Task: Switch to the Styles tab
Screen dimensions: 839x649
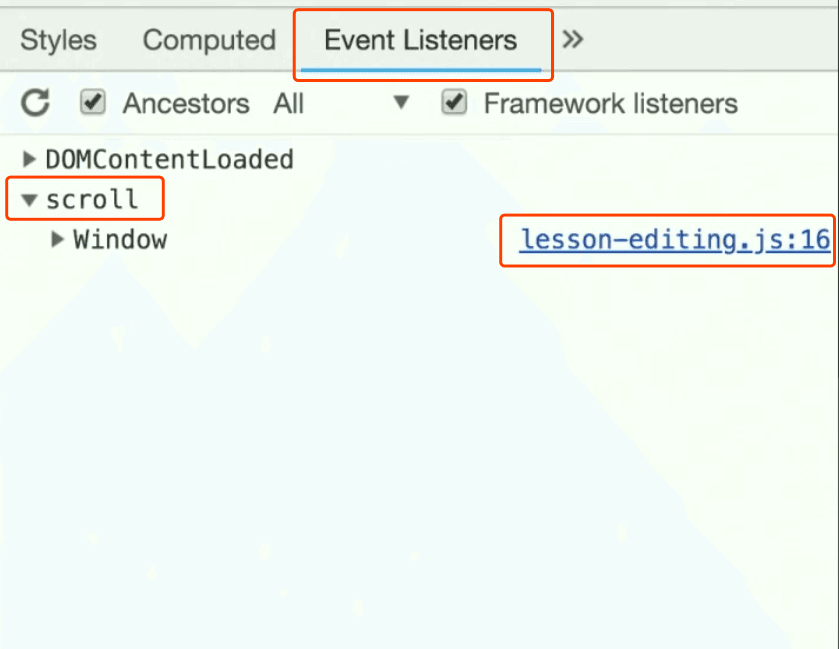Action: (58, 40)
